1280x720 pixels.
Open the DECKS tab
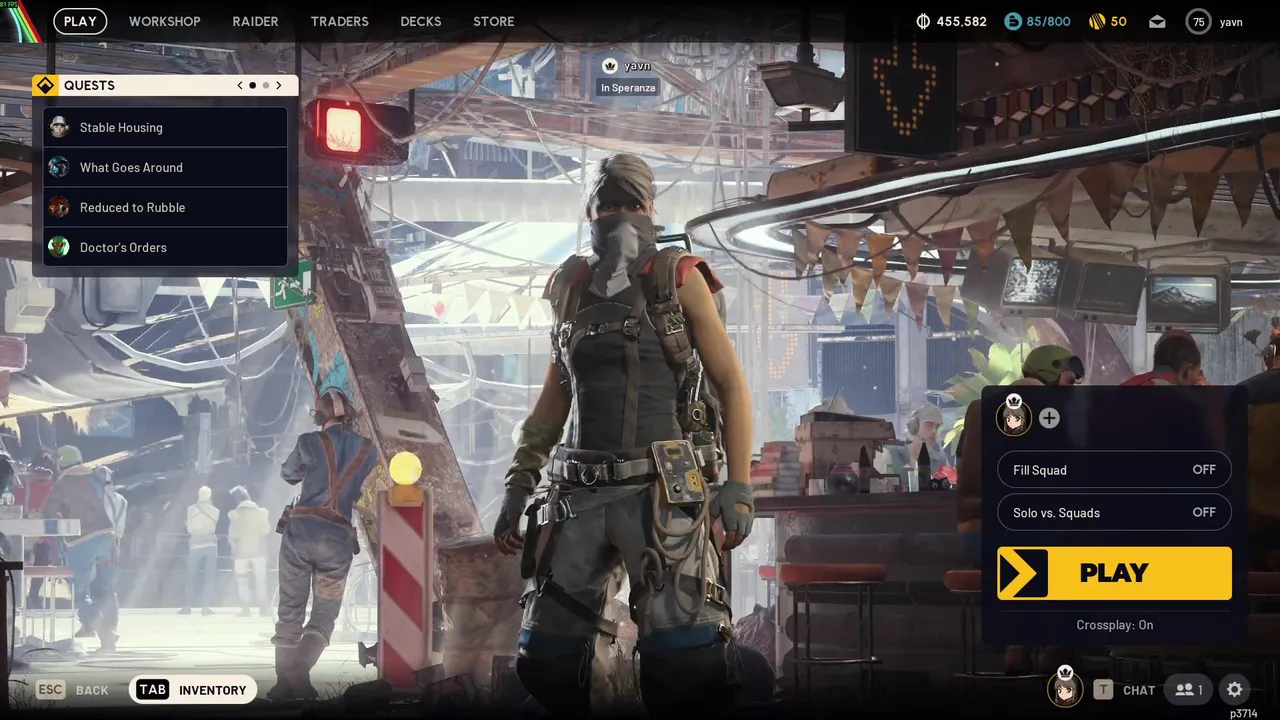coord(421,21)
